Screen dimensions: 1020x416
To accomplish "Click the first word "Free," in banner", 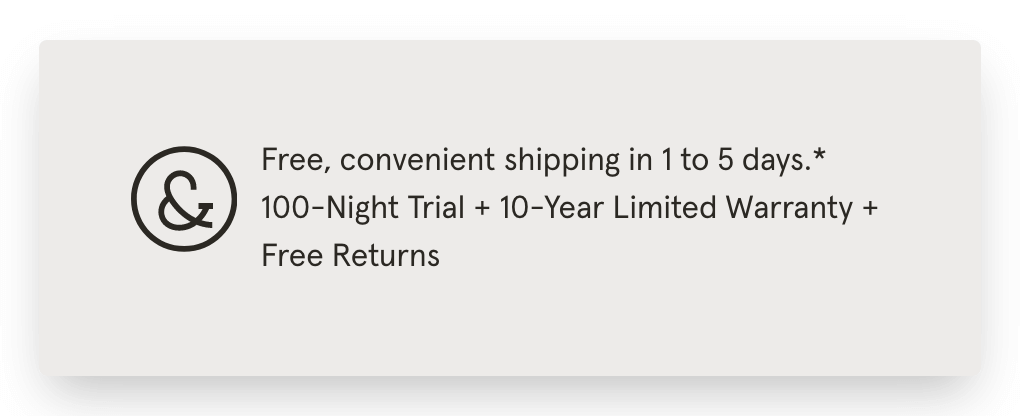I will pos(296,160).
